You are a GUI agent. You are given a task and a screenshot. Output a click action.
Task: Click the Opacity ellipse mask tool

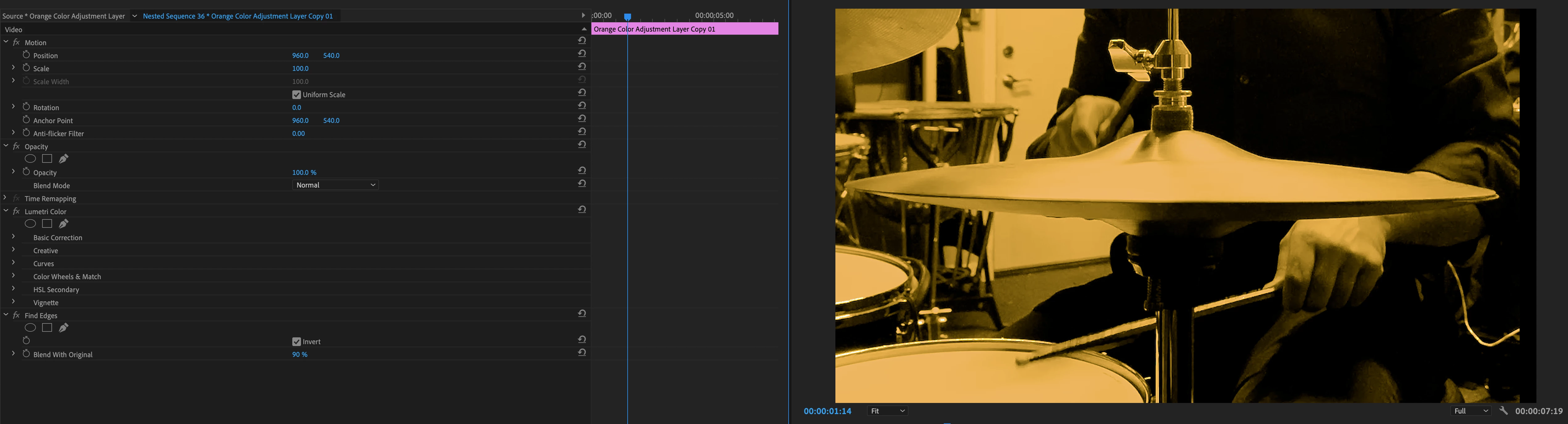[30, 159]
